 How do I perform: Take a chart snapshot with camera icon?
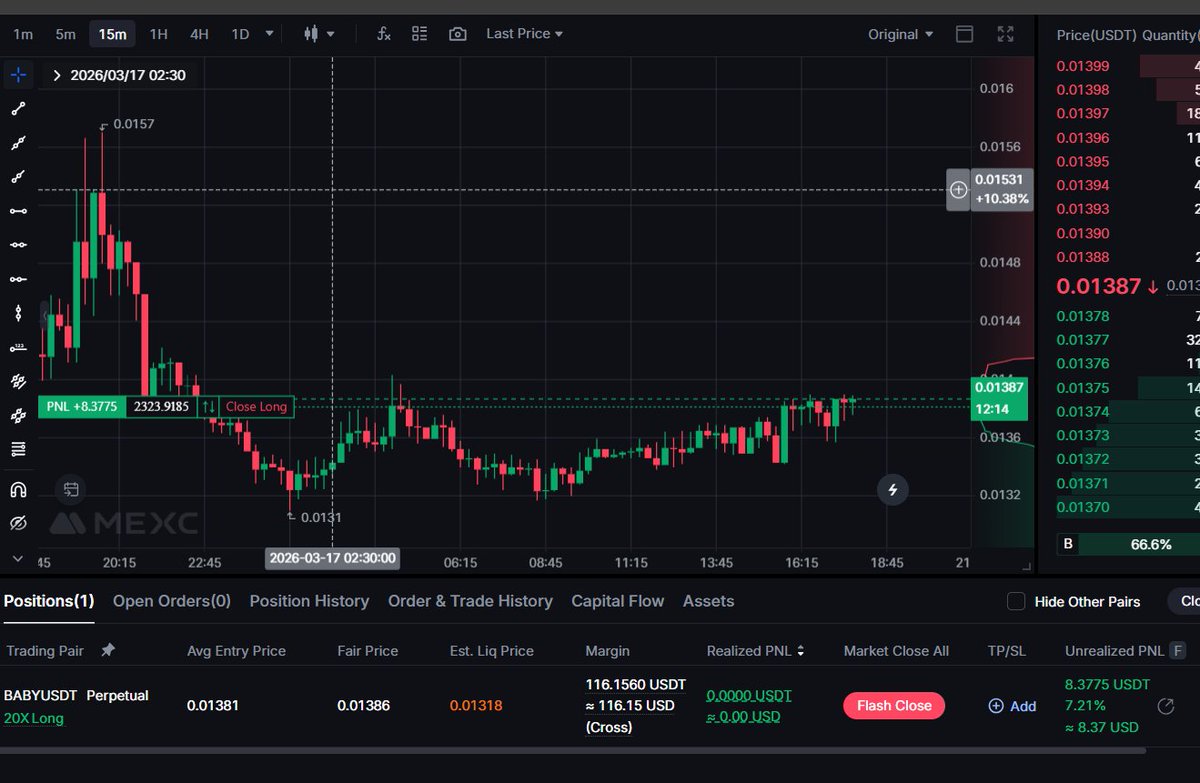tap(457, 34)
